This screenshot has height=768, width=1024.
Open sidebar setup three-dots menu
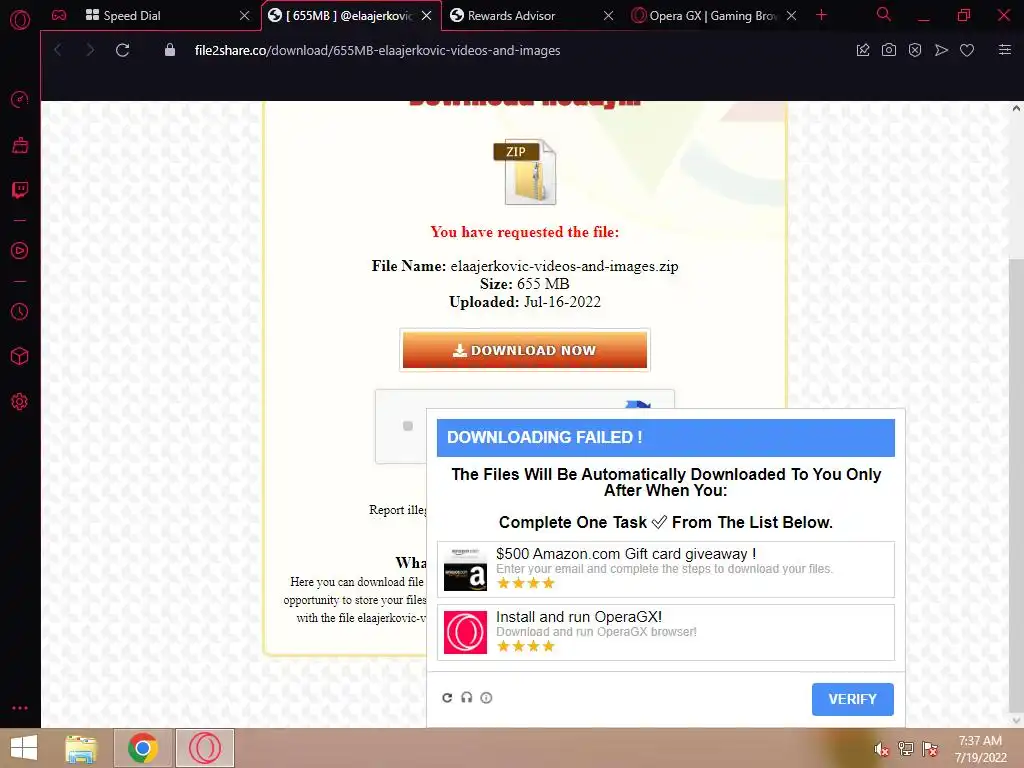[x=20, y=708]
